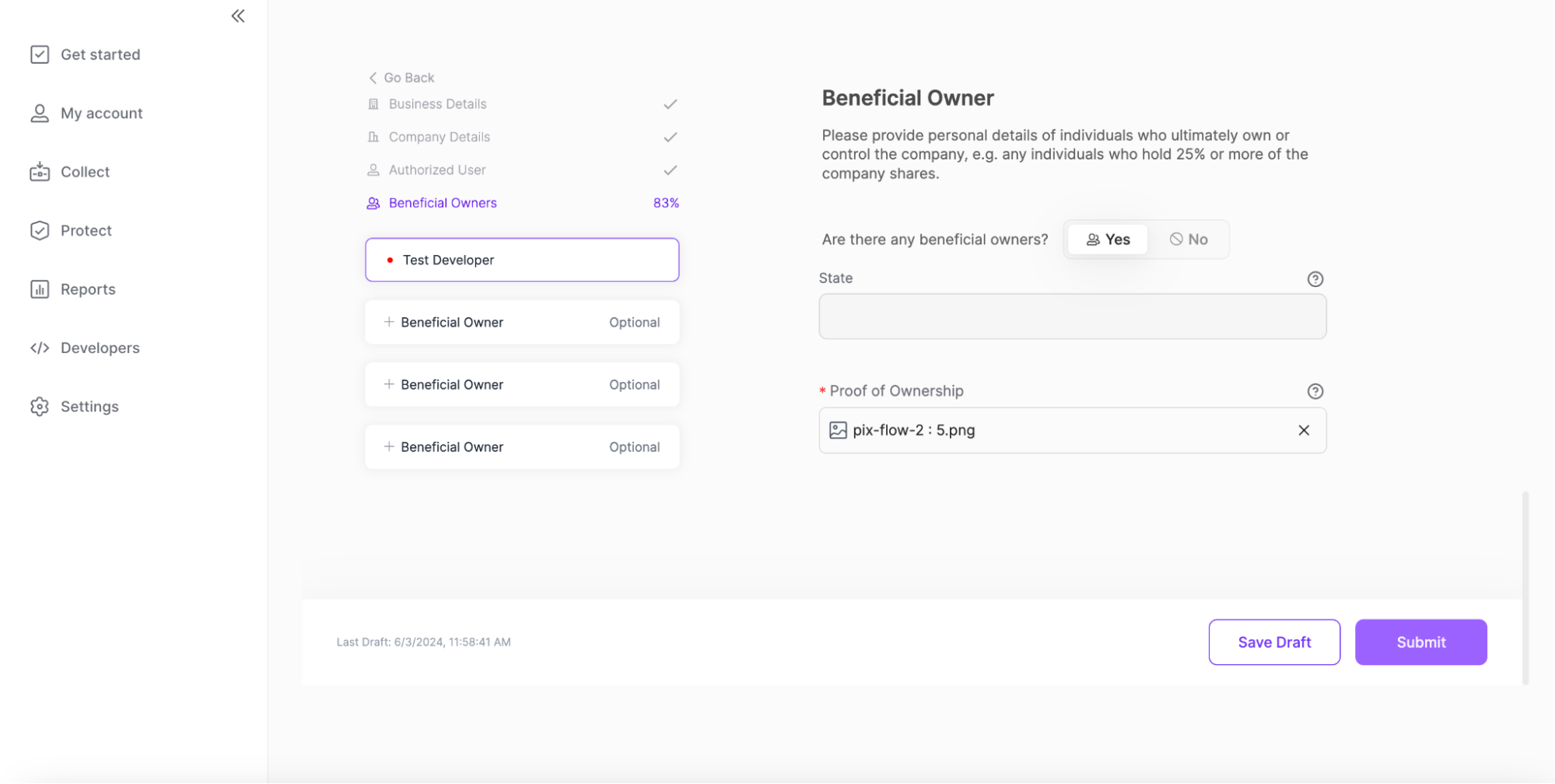Select Yes for beneficial owners
This screenshot has width=1555, height=784.
point(1108,240)
